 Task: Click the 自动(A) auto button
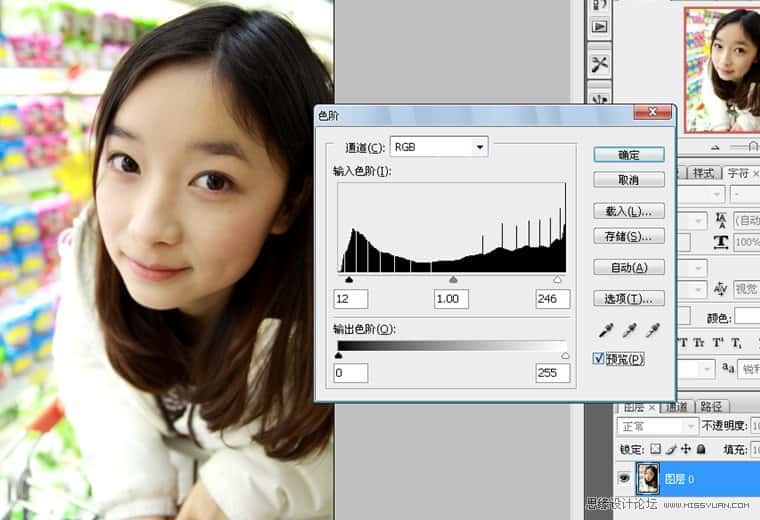coord(628,268)
